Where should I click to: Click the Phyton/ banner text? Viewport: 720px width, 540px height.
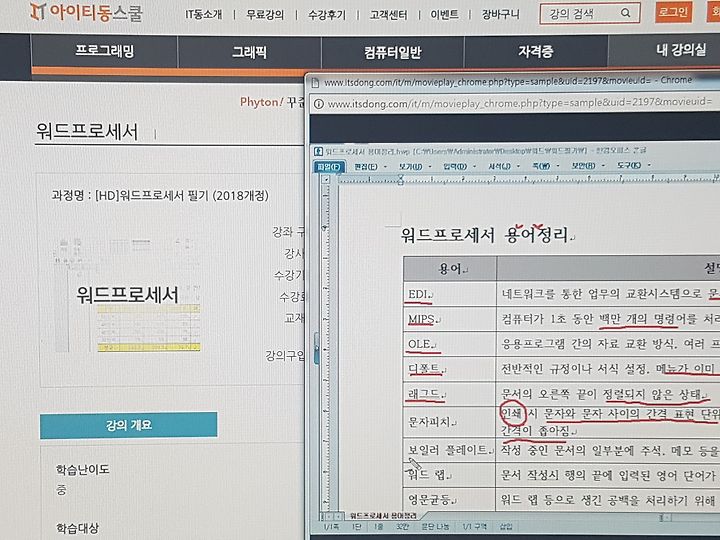[261, 102]
